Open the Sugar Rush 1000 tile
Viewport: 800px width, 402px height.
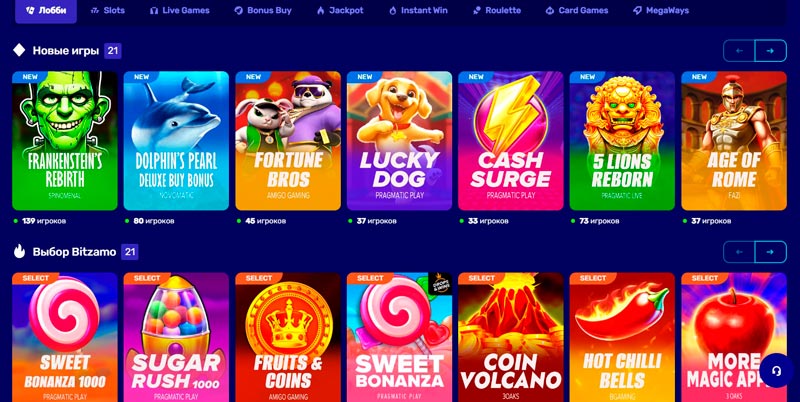176,337
